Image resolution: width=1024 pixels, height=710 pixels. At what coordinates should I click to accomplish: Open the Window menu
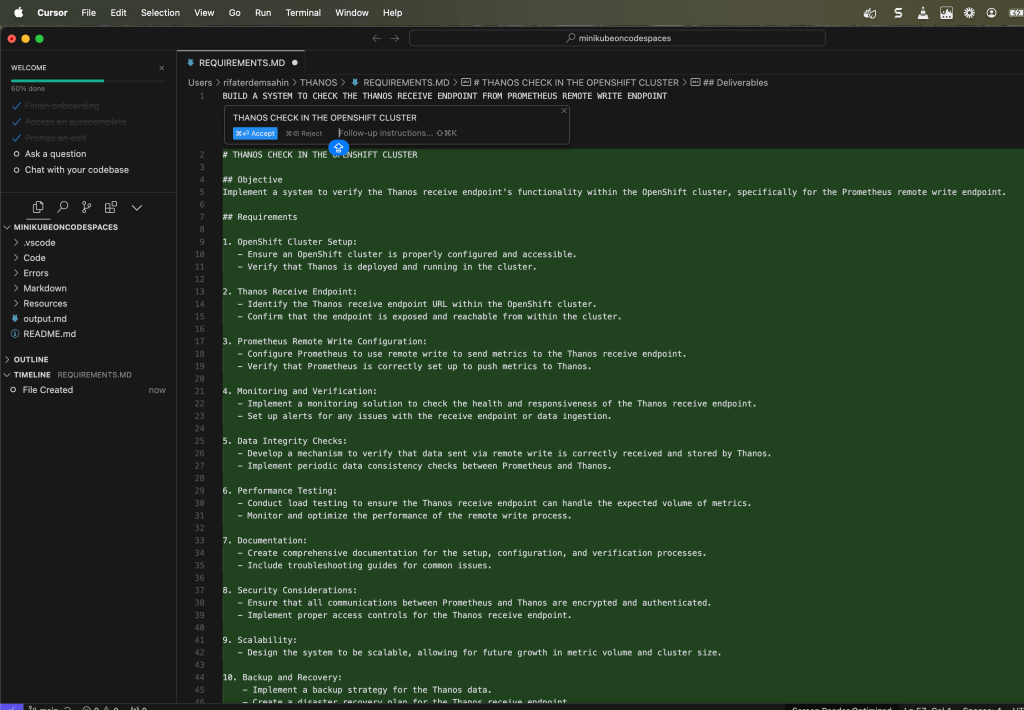tap(352, 12)
